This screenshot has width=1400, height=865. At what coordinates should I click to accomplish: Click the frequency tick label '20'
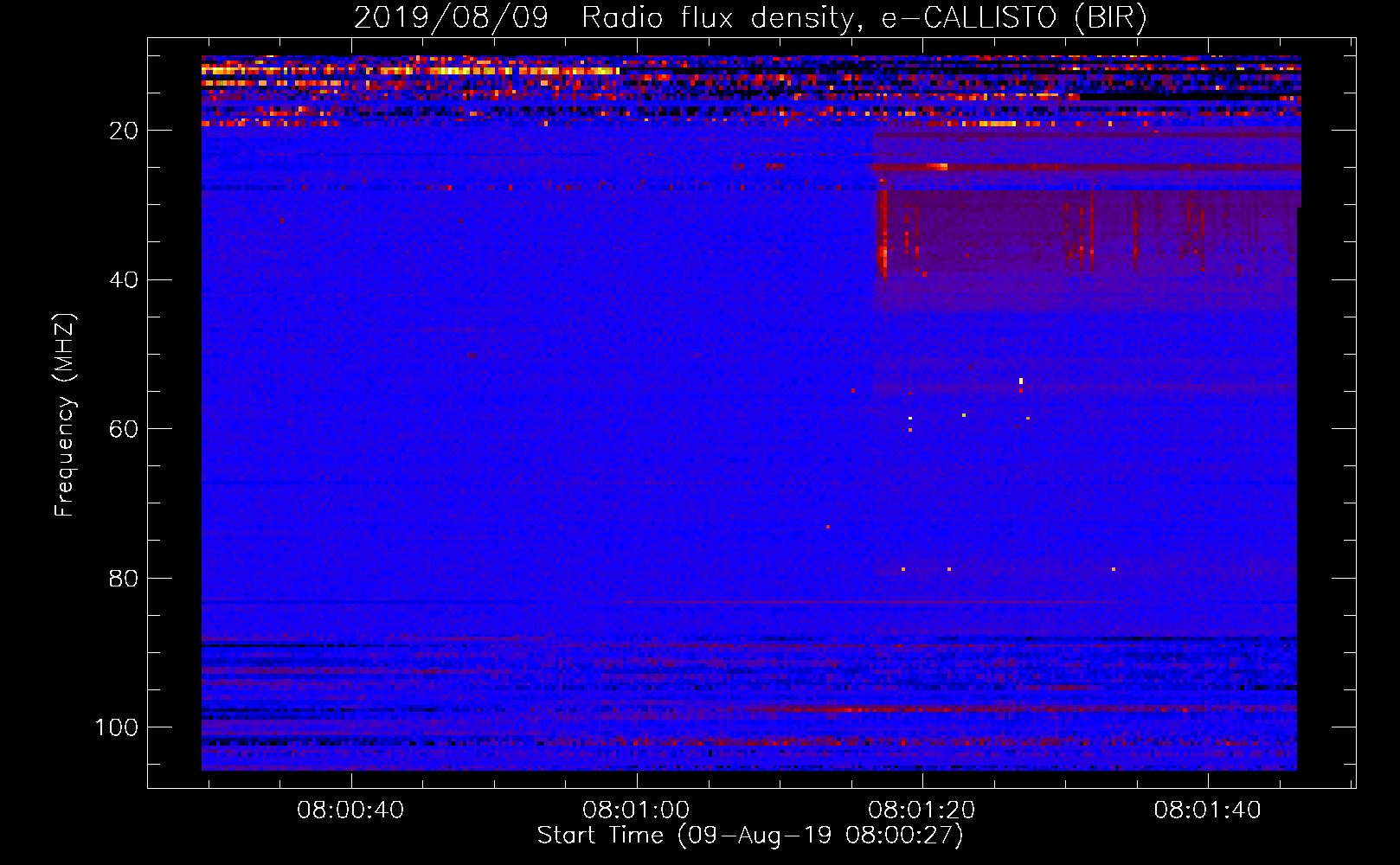pyautogui.click(x=124, y=131)
